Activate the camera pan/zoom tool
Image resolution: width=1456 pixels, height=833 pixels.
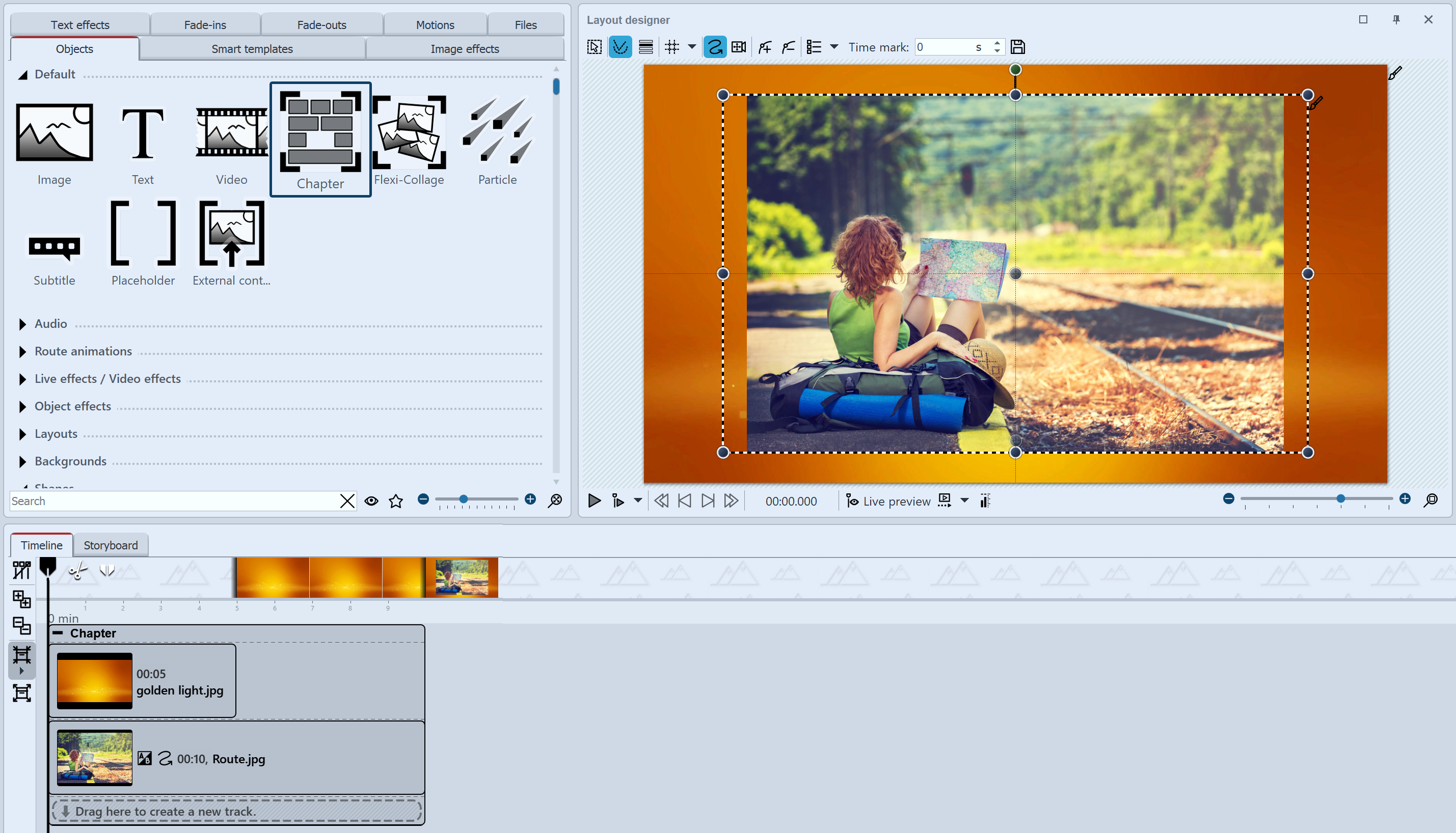pos(738,47)
